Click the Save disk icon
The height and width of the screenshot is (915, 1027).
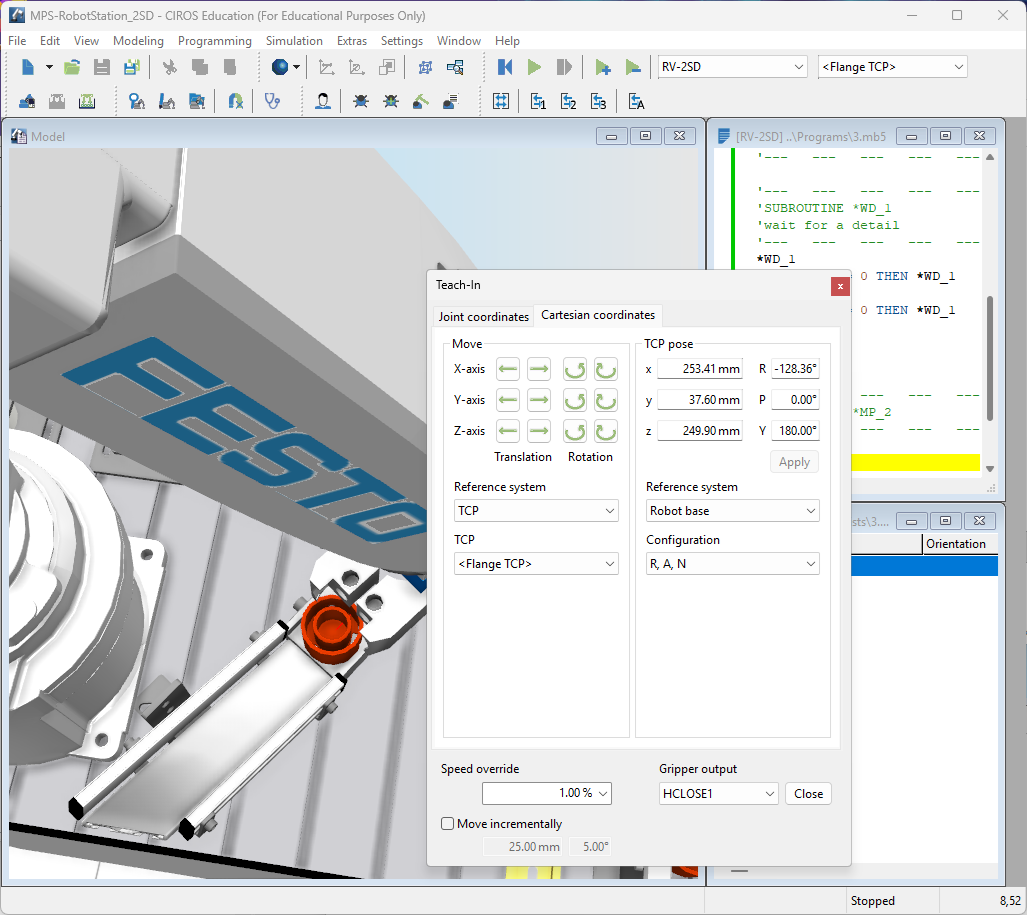(102, 67)
